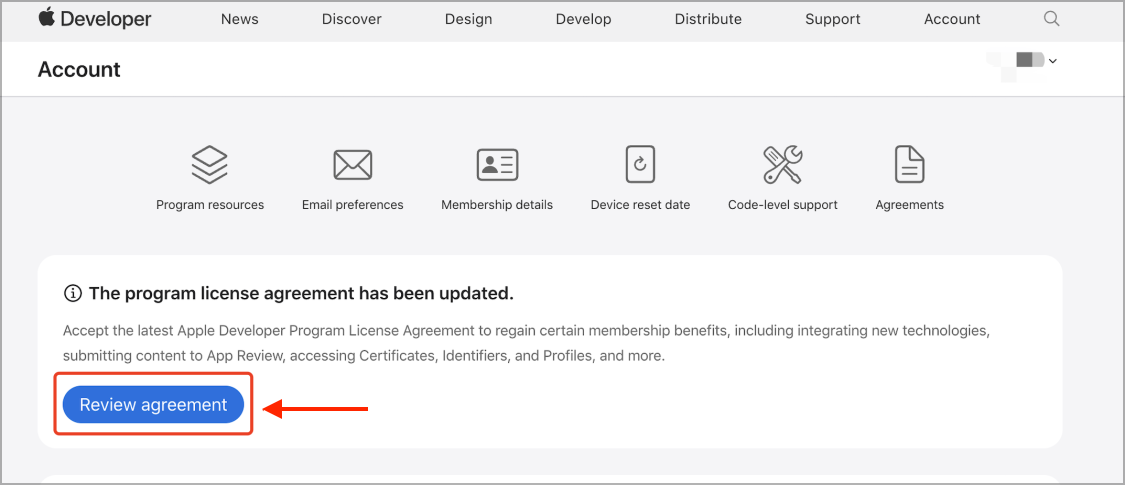
Task: Open the search magnifier icon
Action: coord(1051,19)
